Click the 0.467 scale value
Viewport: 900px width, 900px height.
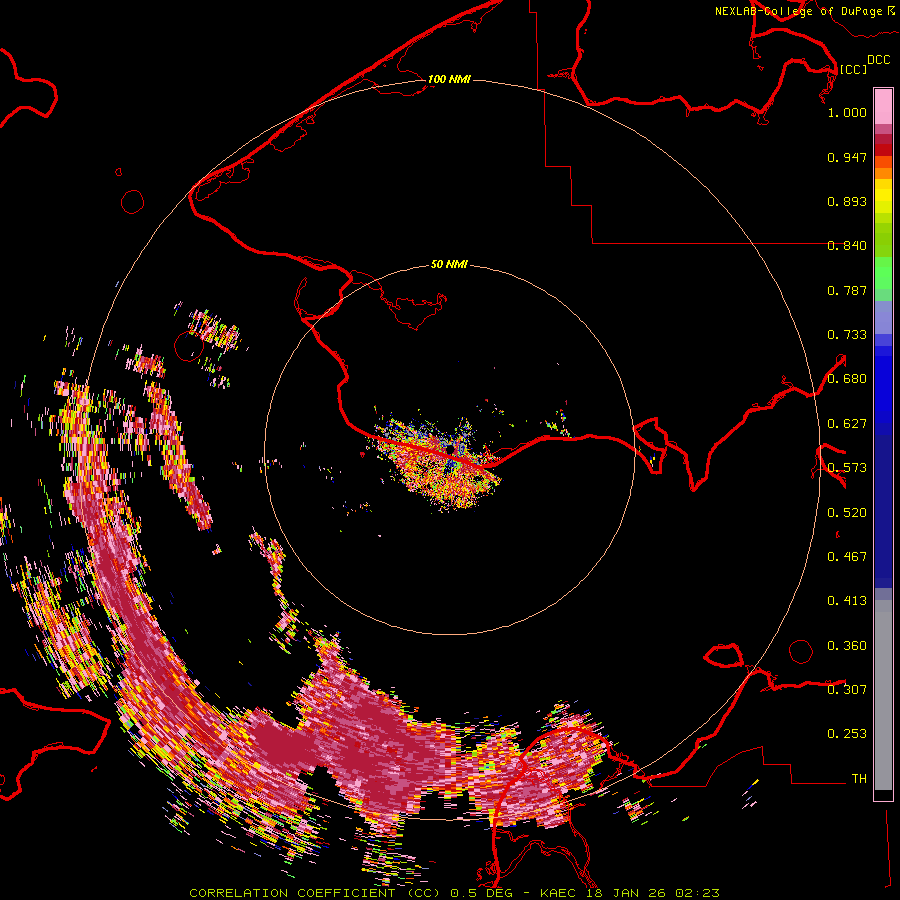[x=847, y=557]
